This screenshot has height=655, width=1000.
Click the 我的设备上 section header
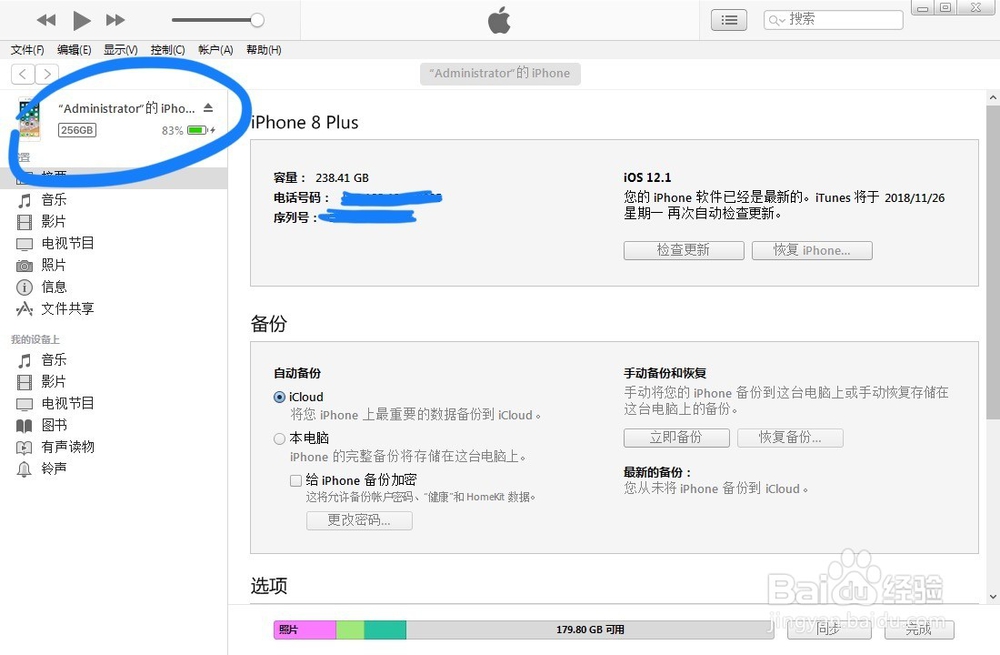35,339
